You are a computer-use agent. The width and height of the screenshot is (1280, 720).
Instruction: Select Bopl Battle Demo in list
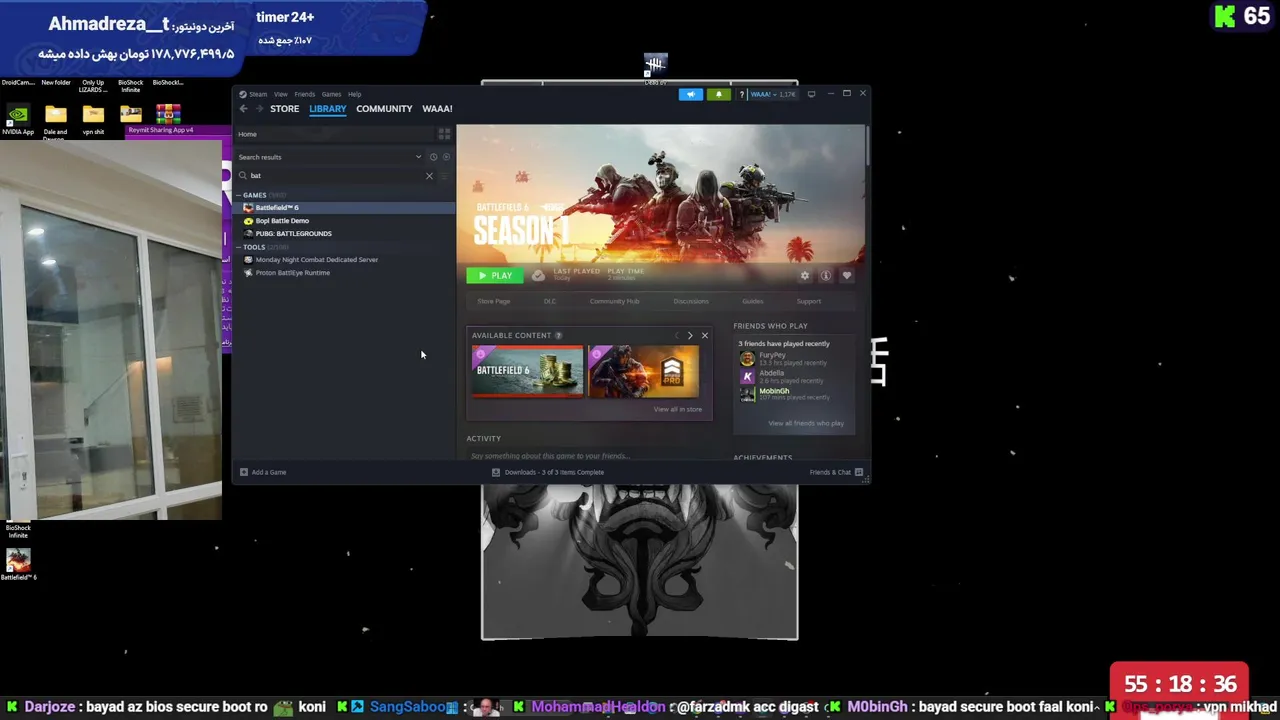[x=345, y=221]
